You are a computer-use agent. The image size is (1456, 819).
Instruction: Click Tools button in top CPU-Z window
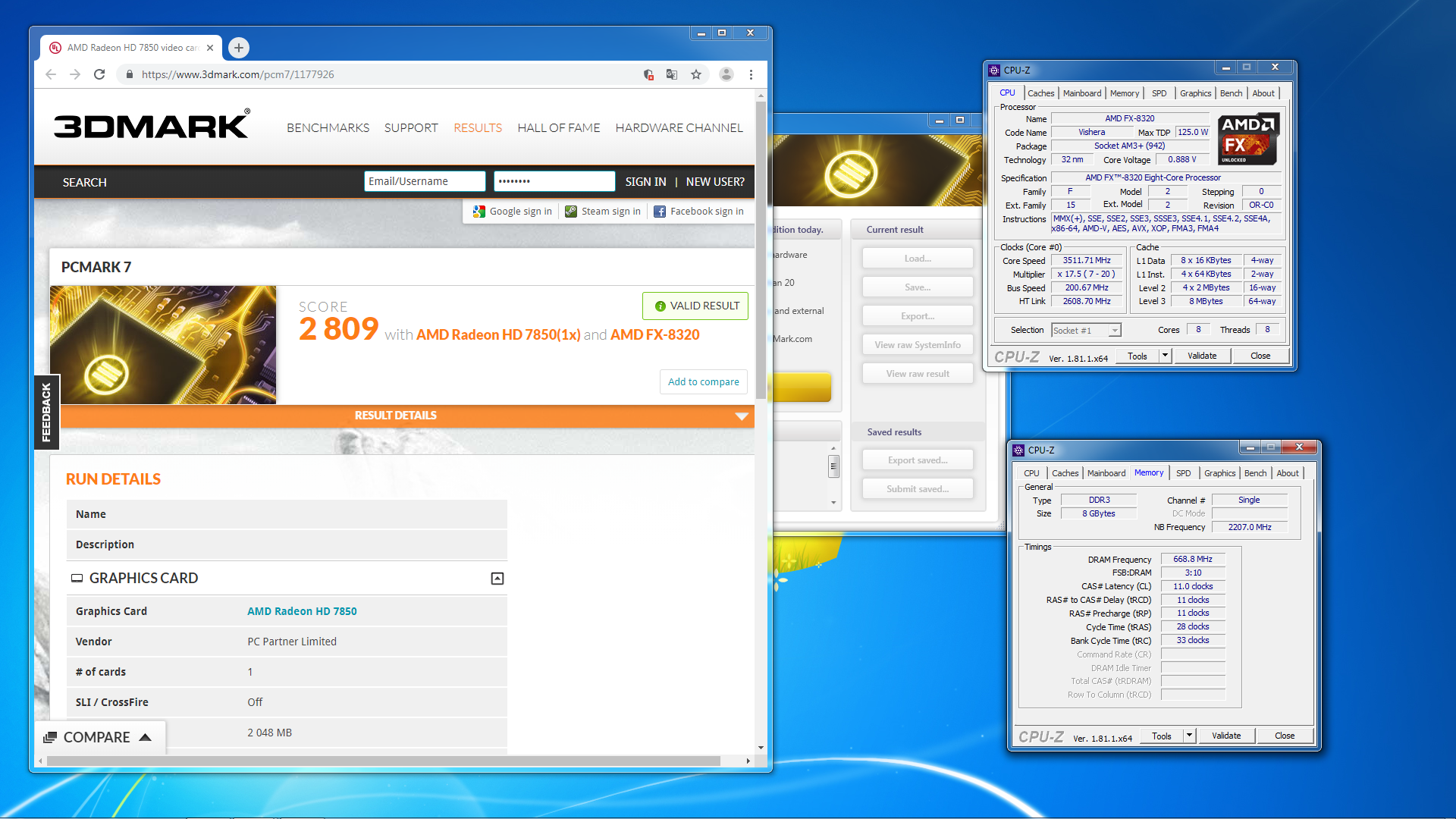(x=1137, y=356)
